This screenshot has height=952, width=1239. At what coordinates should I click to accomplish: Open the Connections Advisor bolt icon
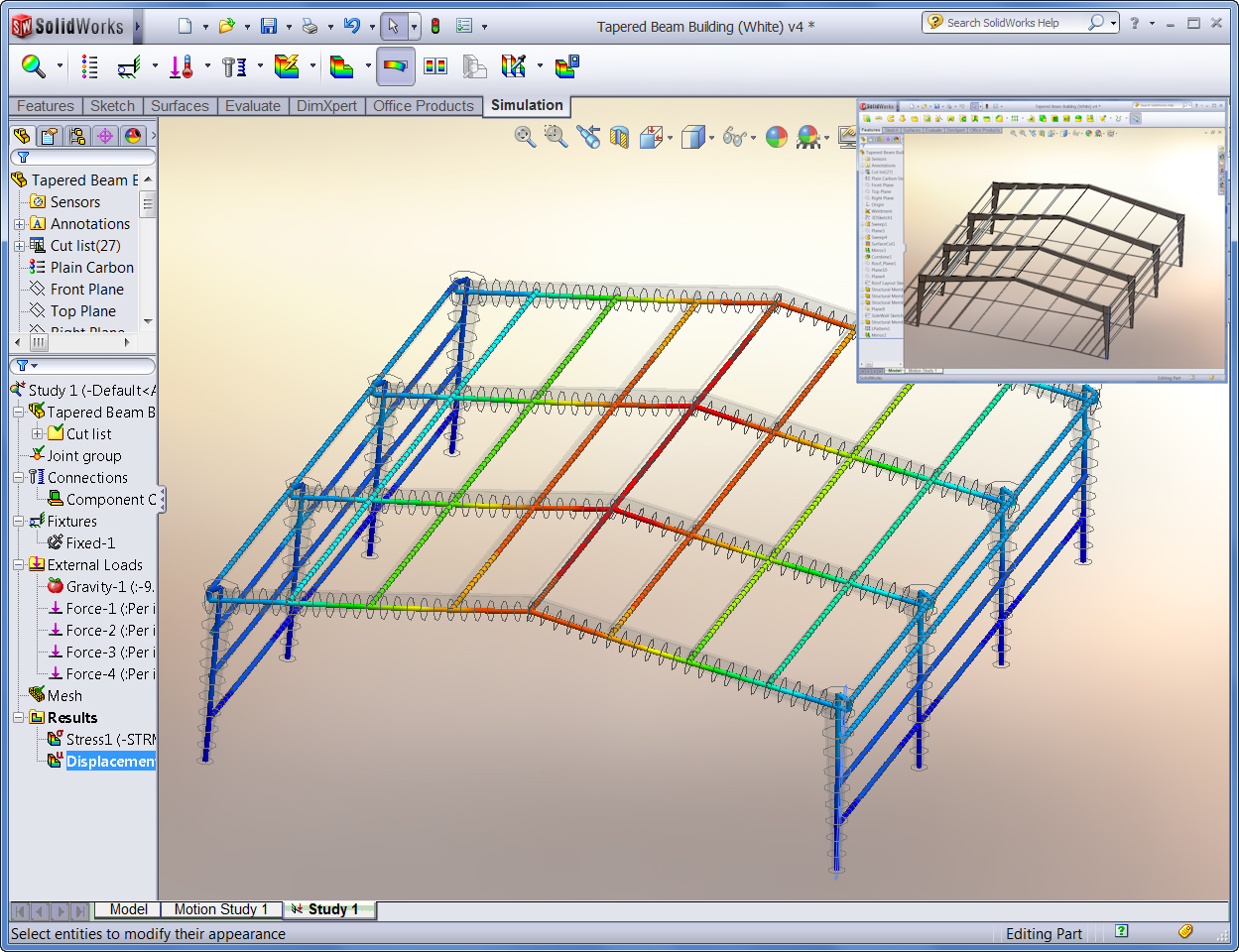pos(233,67)
